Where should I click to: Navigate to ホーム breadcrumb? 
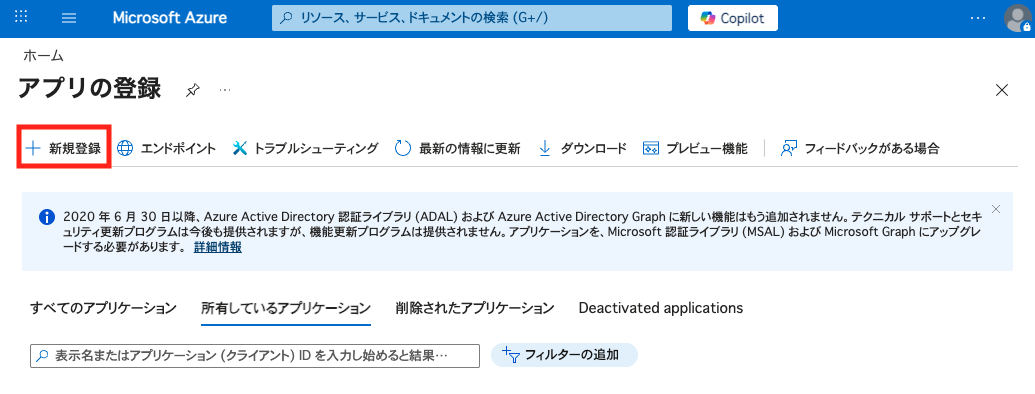(44, 55)
